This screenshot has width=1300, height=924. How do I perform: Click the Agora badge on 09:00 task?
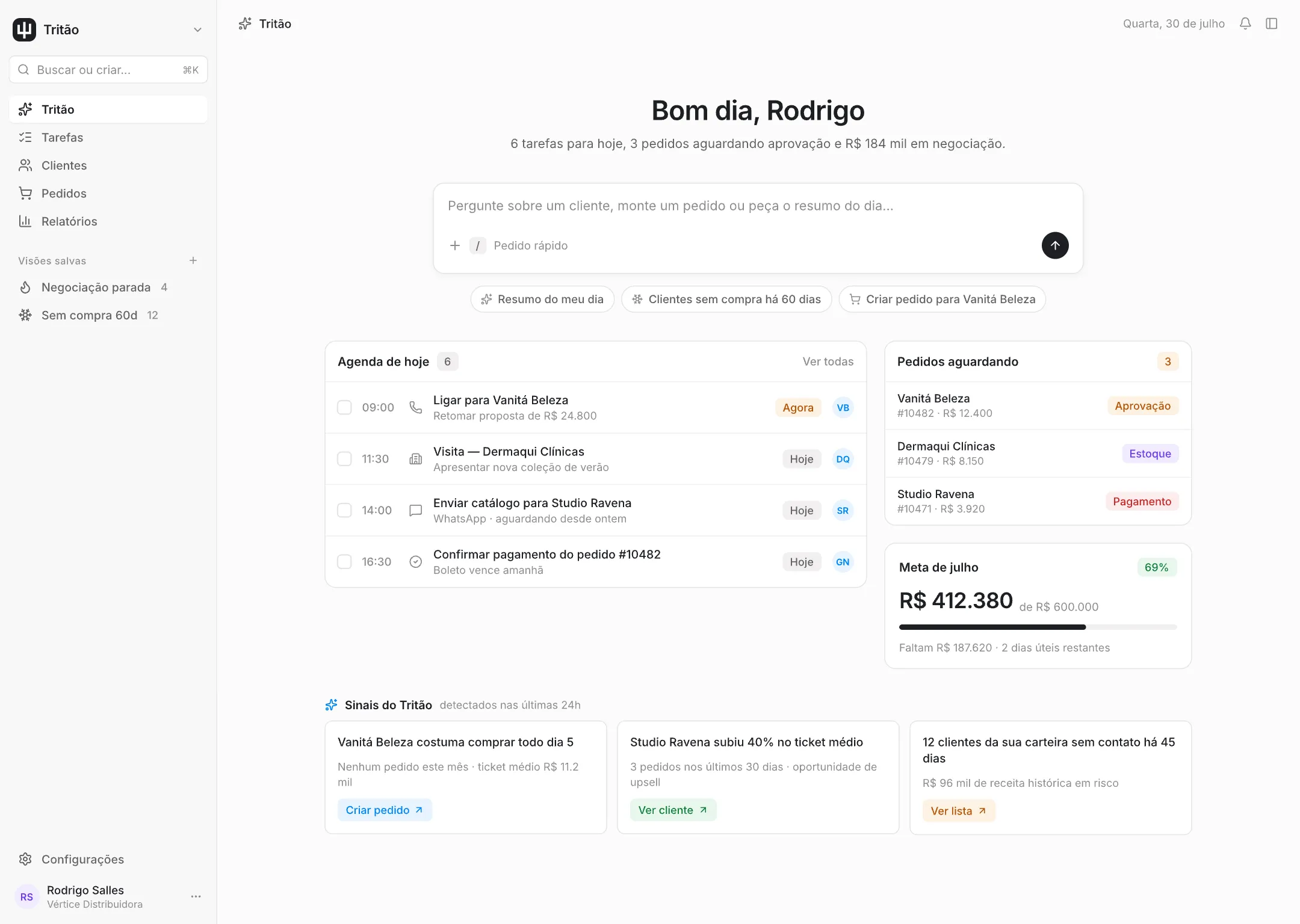pyautogui.click(x=798, y=407)
